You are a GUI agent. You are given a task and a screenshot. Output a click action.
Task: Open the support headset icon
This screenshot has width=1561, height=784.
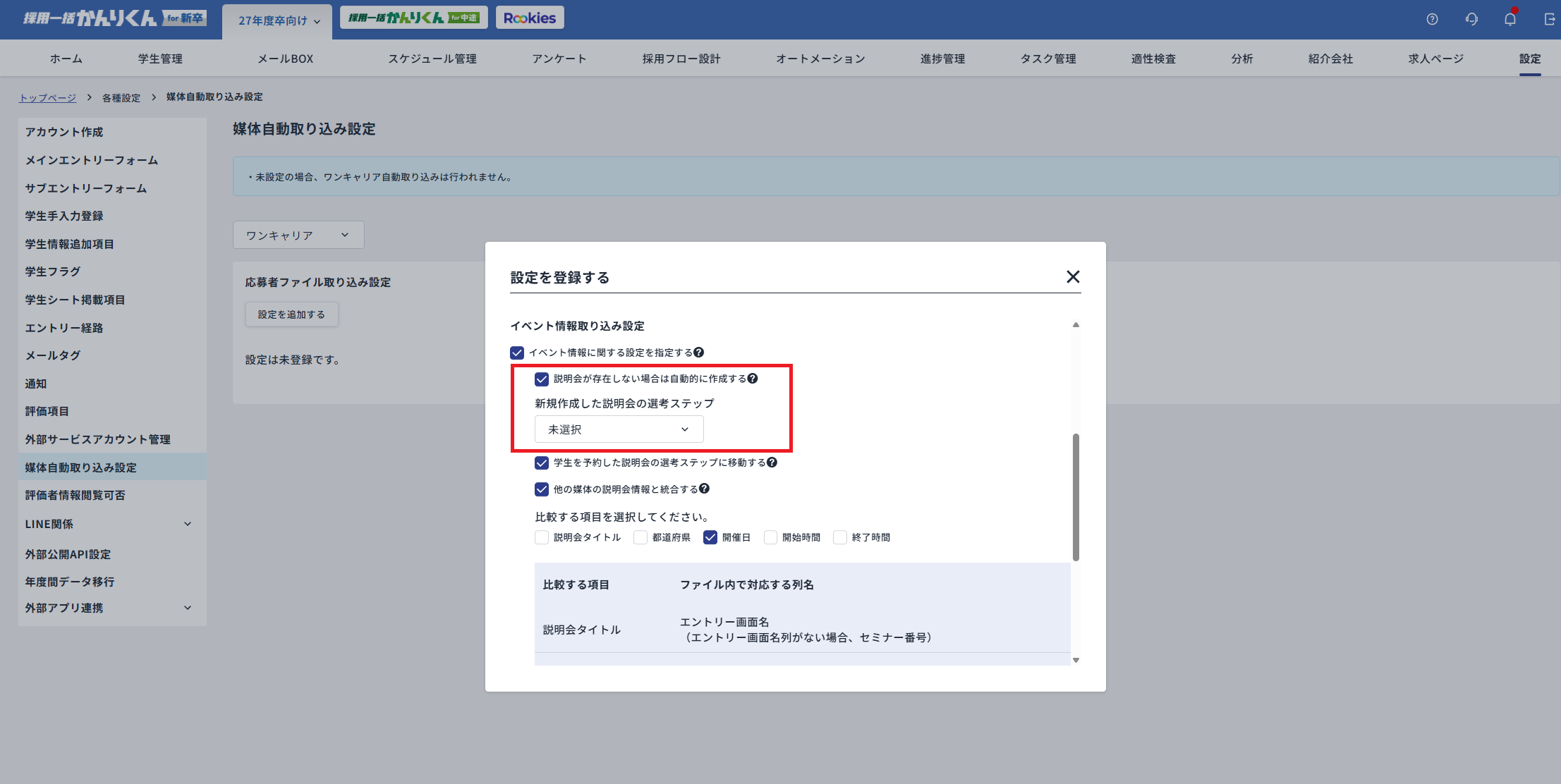click(x=1471, y=19)
